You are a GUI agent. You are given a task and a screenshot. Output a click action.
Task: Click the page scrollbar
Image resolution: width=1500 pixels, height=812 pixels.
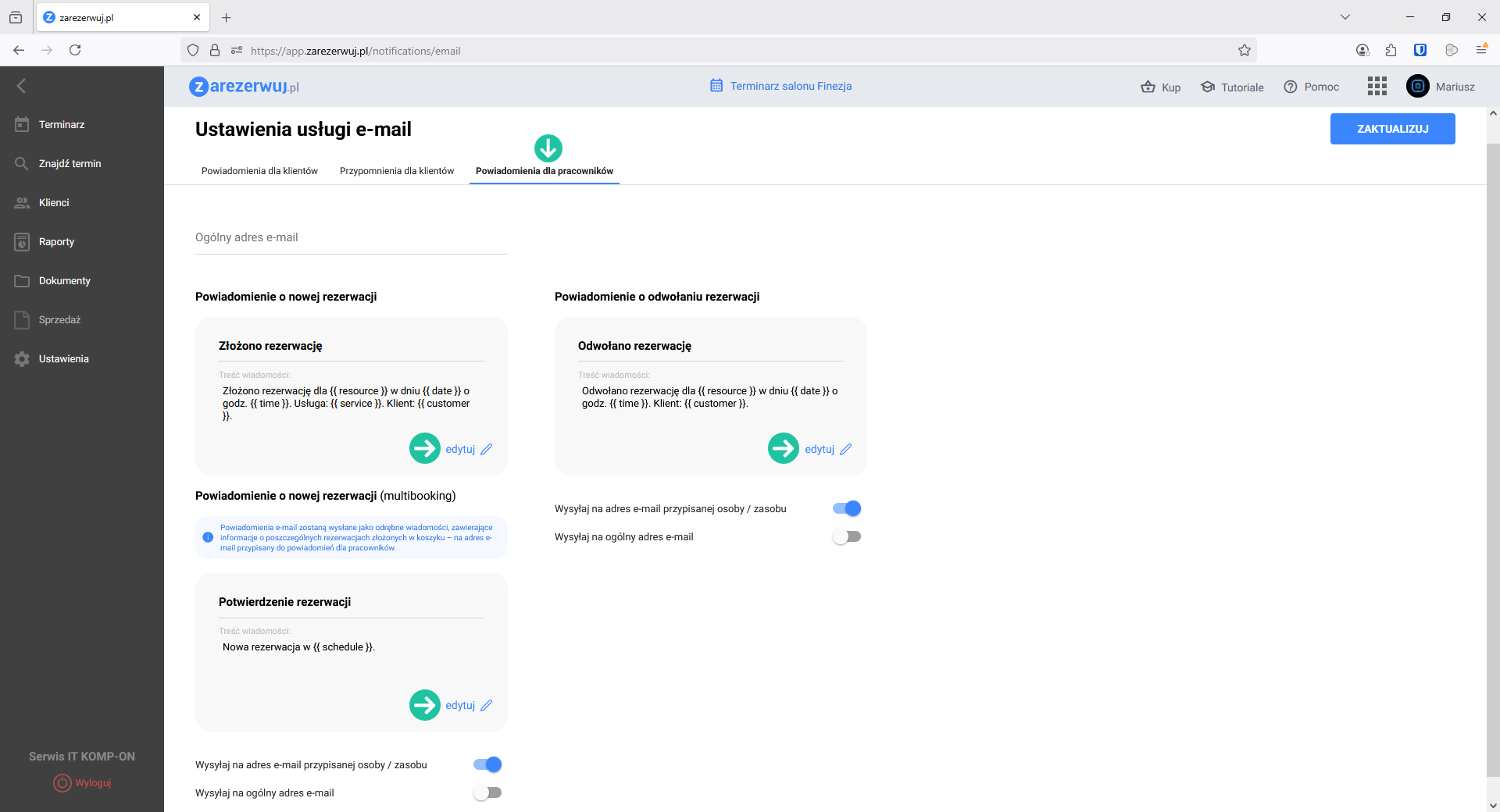coord(1493,461)
